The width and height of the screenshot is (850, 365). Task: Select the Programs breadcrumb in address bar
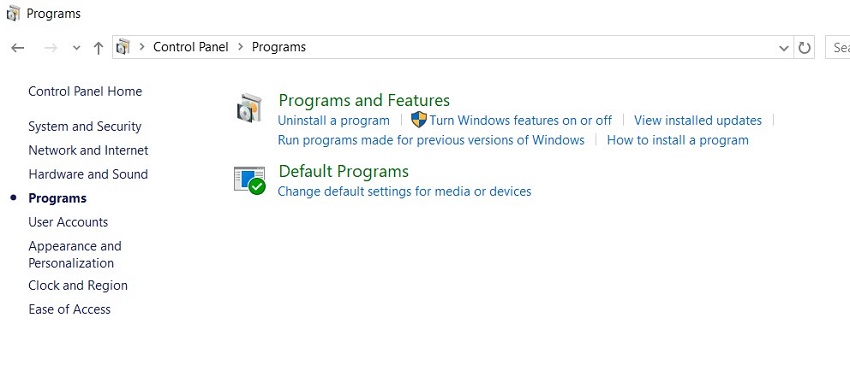tap(279, 47)
